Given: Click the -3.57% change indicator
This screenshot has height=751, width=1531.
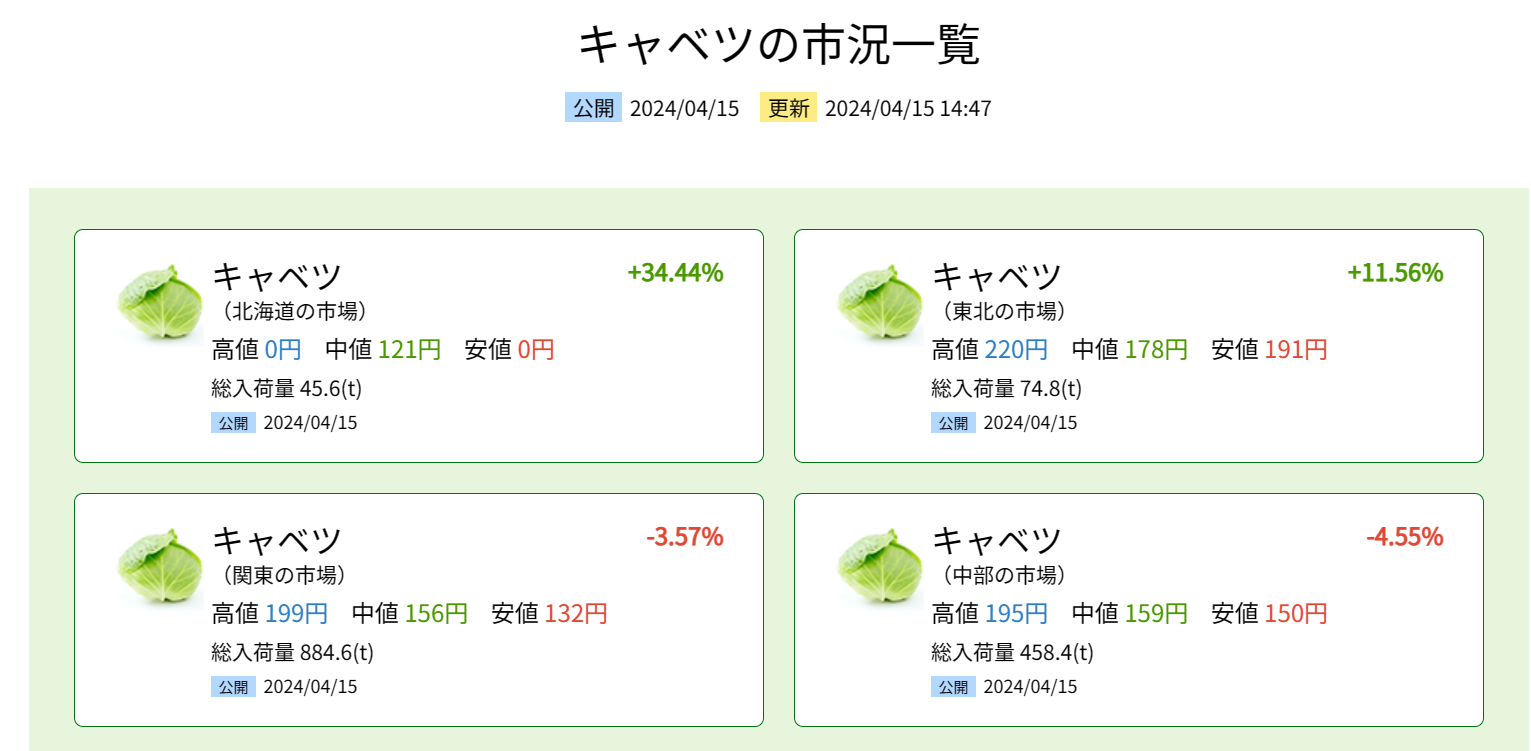Looking at the screenshot, I should coord(684,537).
